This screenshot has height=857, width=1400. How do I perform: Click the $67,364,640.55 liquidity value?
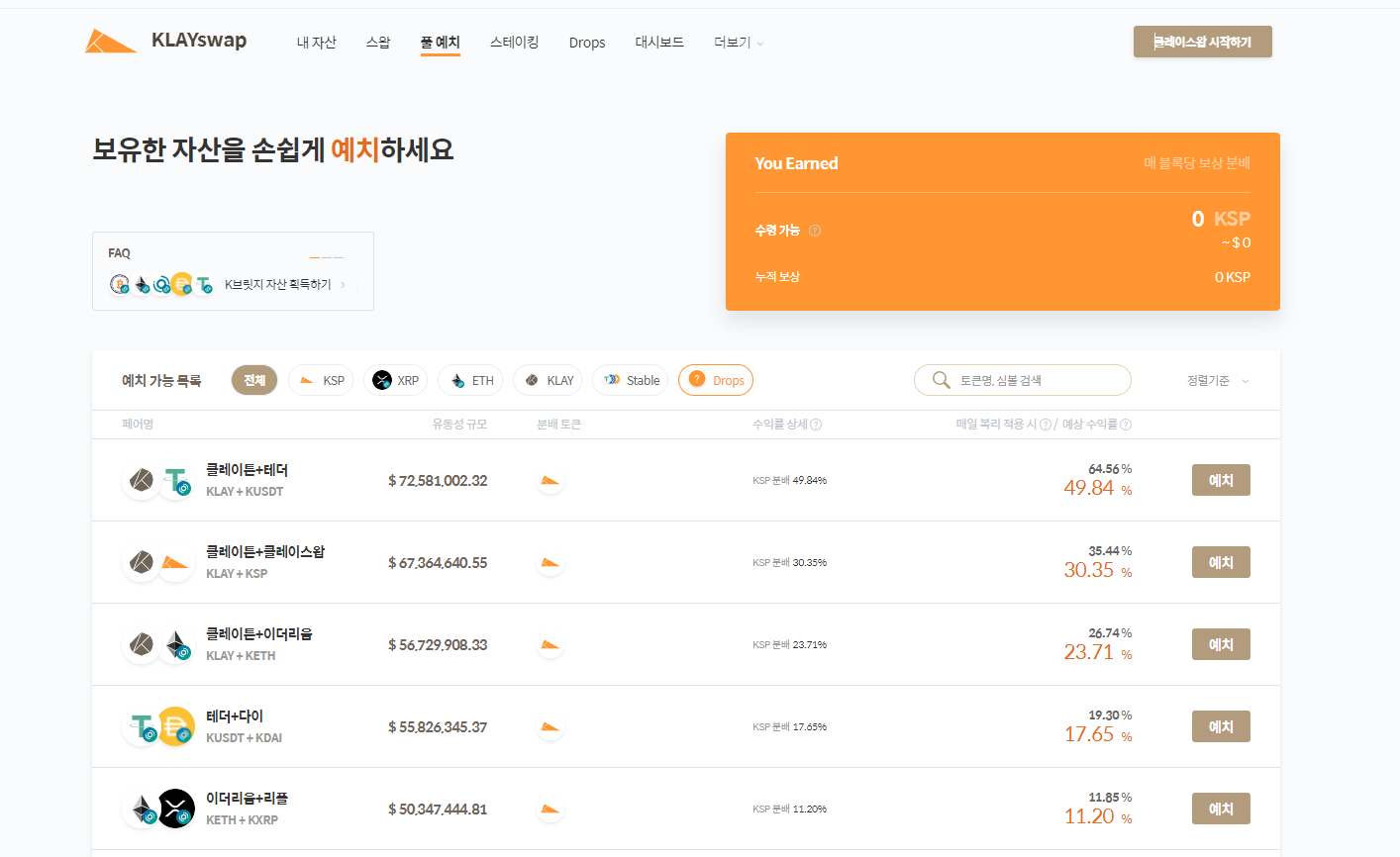(438, 563)
